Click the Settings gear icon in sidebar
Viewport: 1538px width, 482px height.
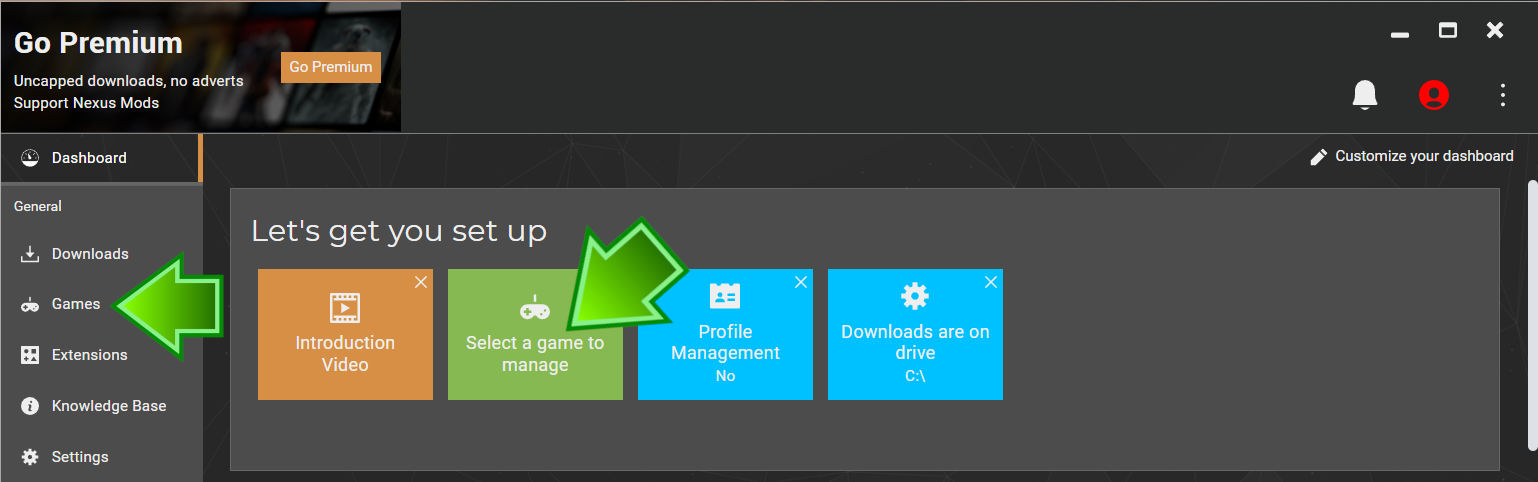click(x=30, y=457)
